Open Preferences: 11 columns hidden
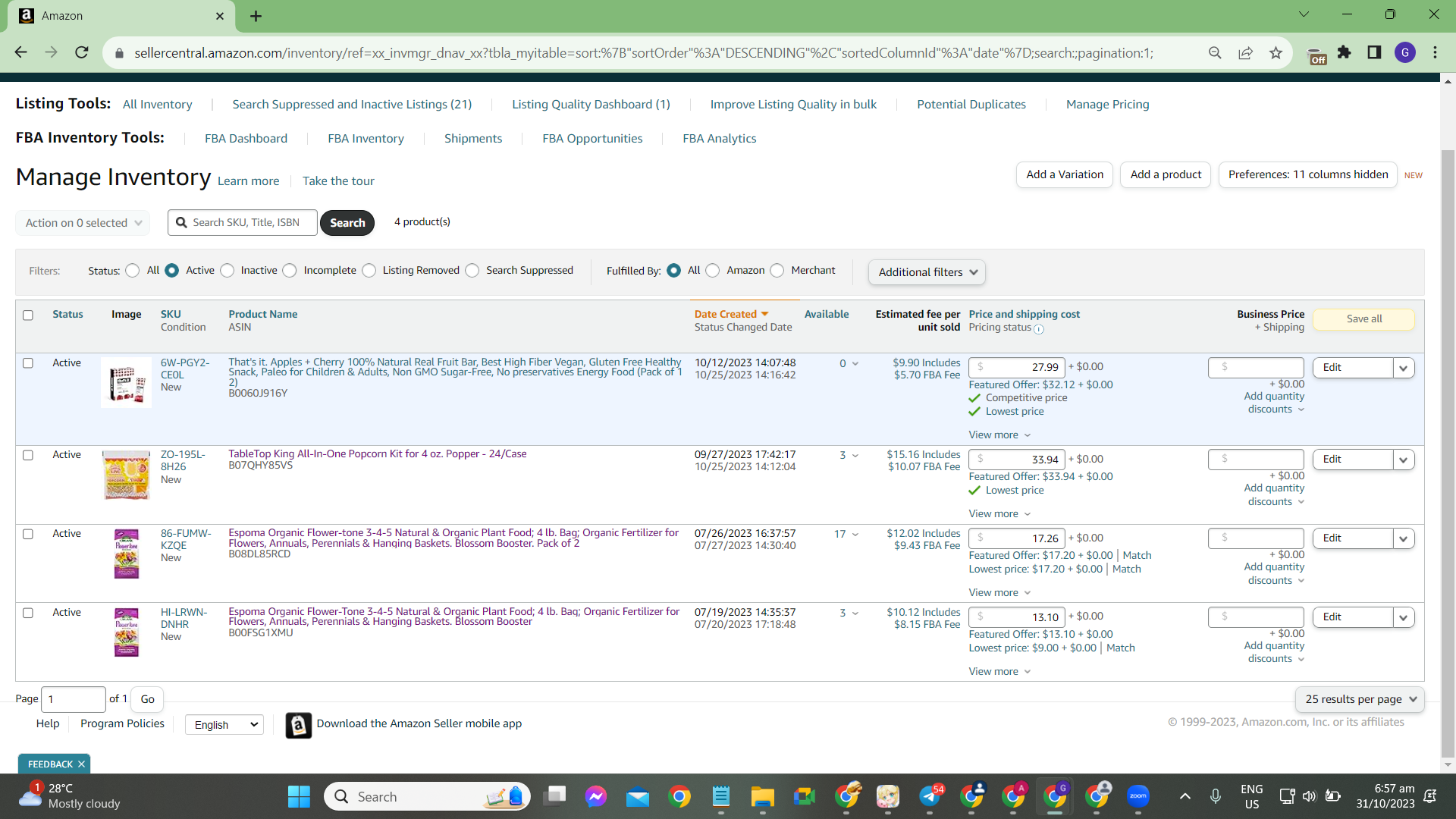1456x819 pixels. [1308, 174]
